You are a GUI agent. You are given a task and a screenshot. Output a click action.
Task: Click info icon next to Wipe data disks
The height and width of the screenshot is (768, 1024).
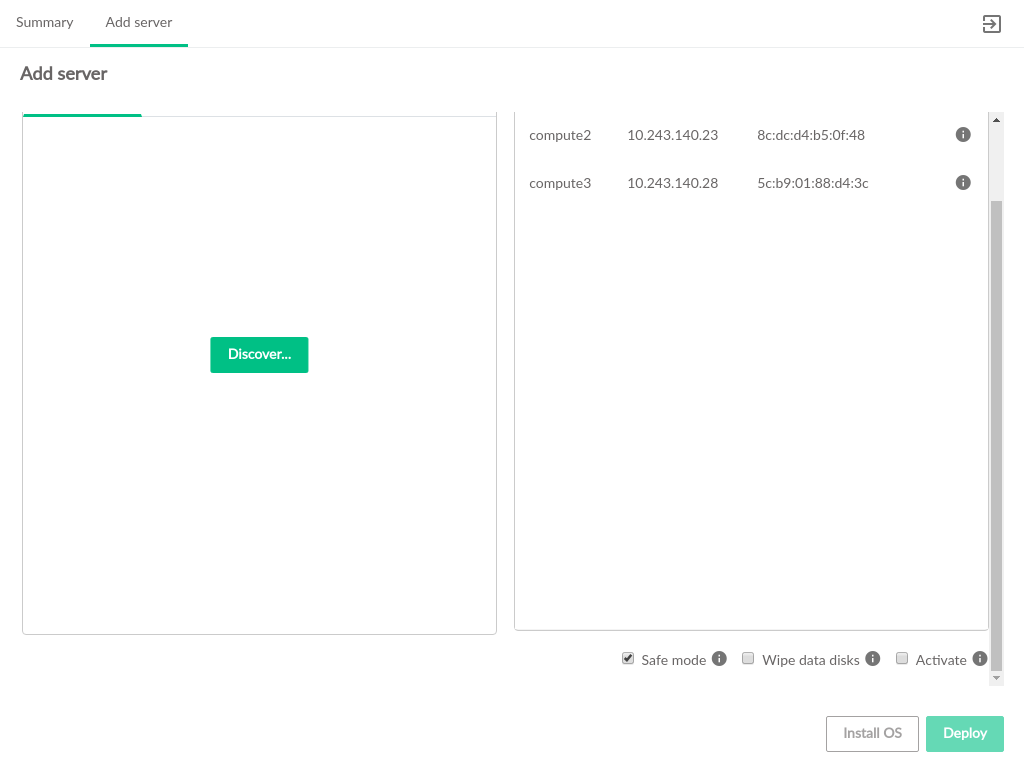click(872, 659)
